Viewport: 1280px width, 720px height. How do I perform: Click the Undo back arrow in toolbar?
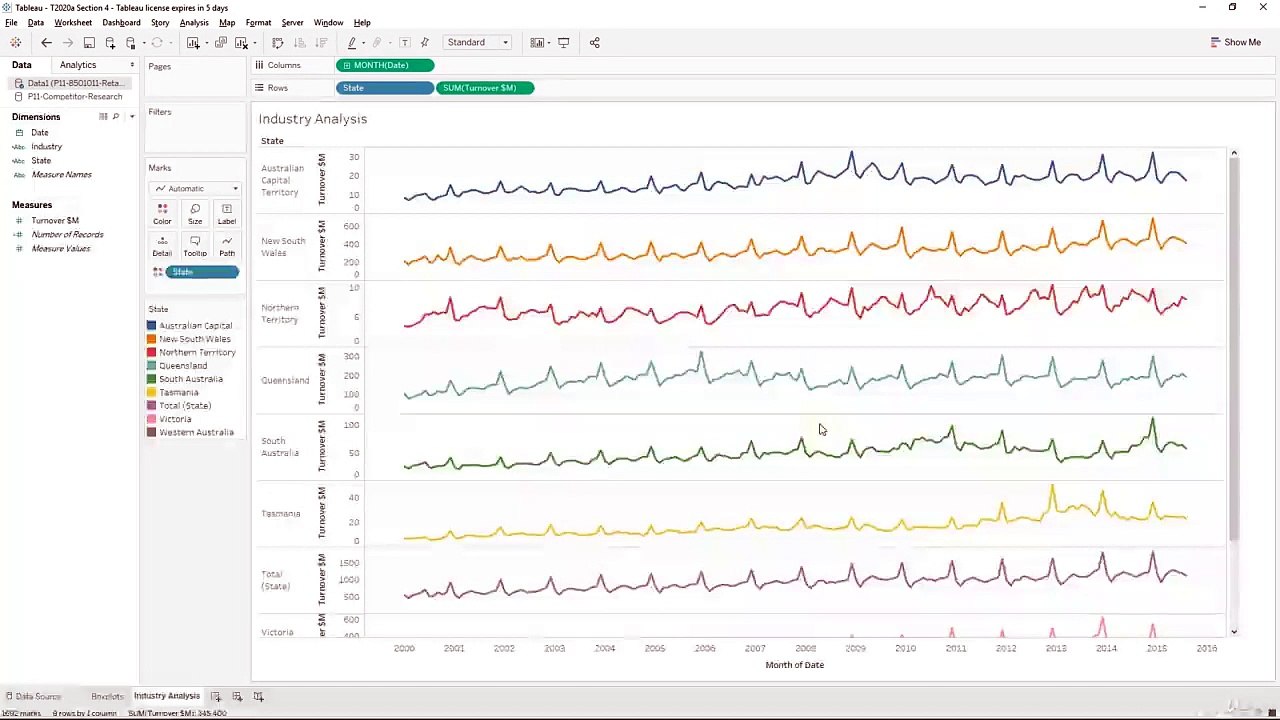(x=46, y=43)
